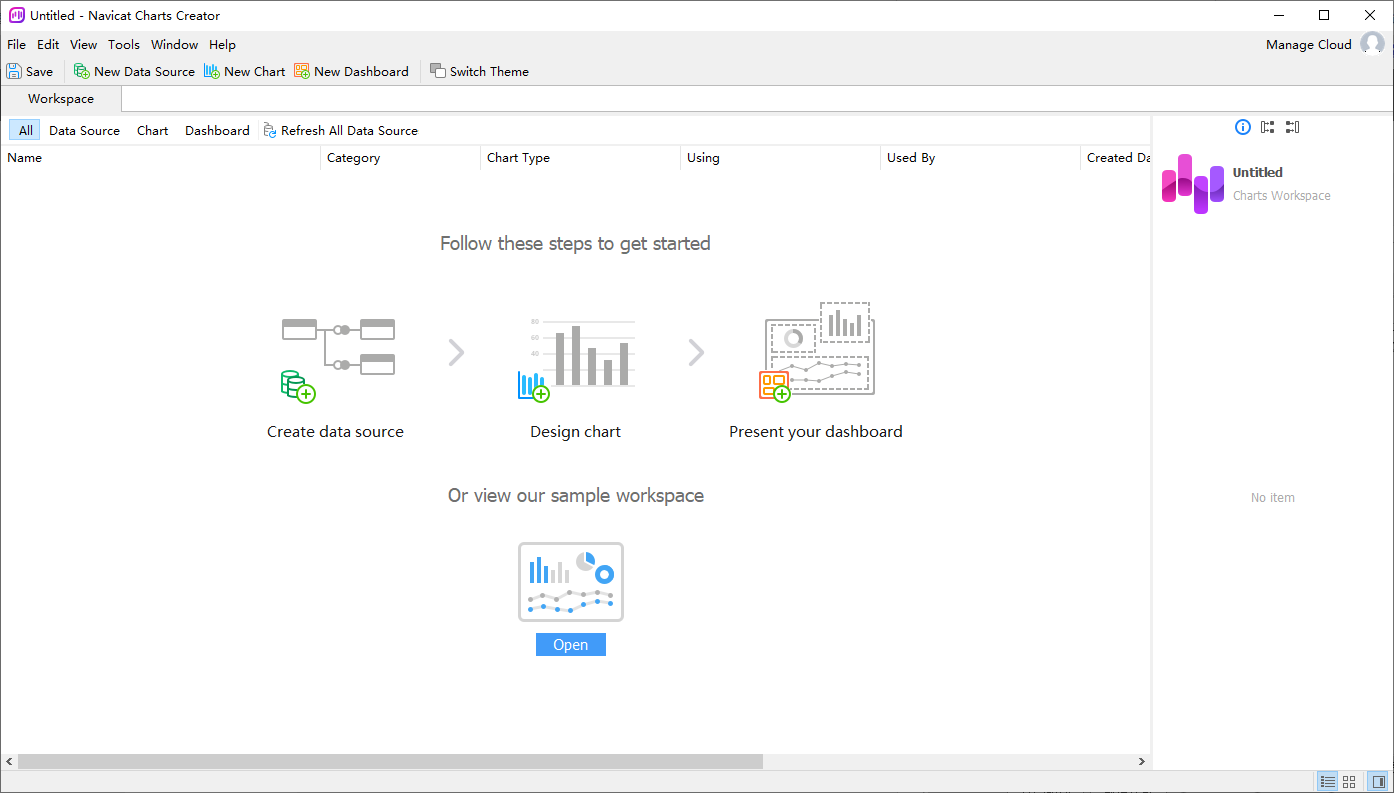Click the horizontal scrollbar thumb

coord(390,762)
